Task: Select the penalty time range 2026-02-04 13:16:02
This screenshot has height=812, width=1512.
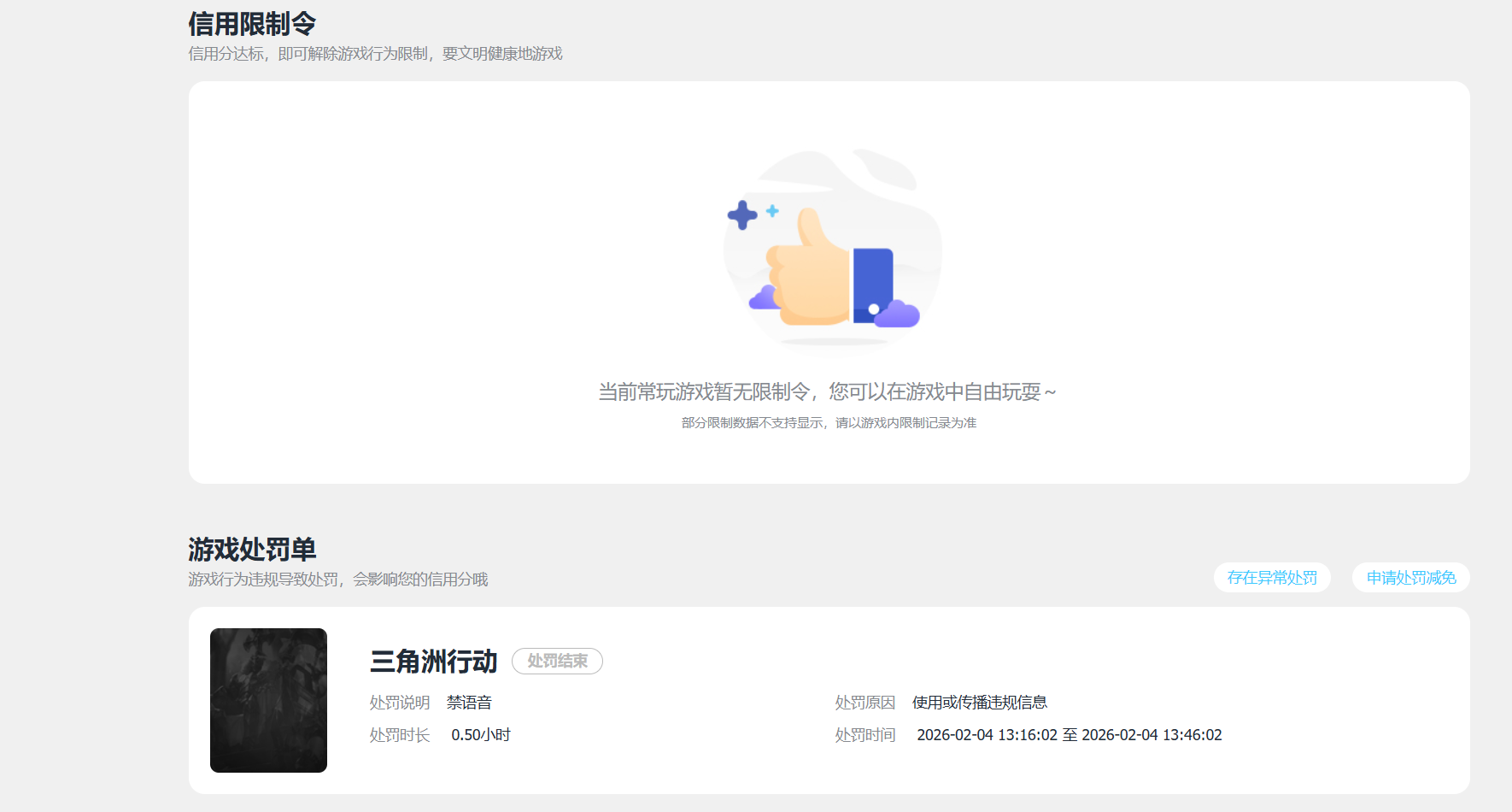Action: point(1070,735)
